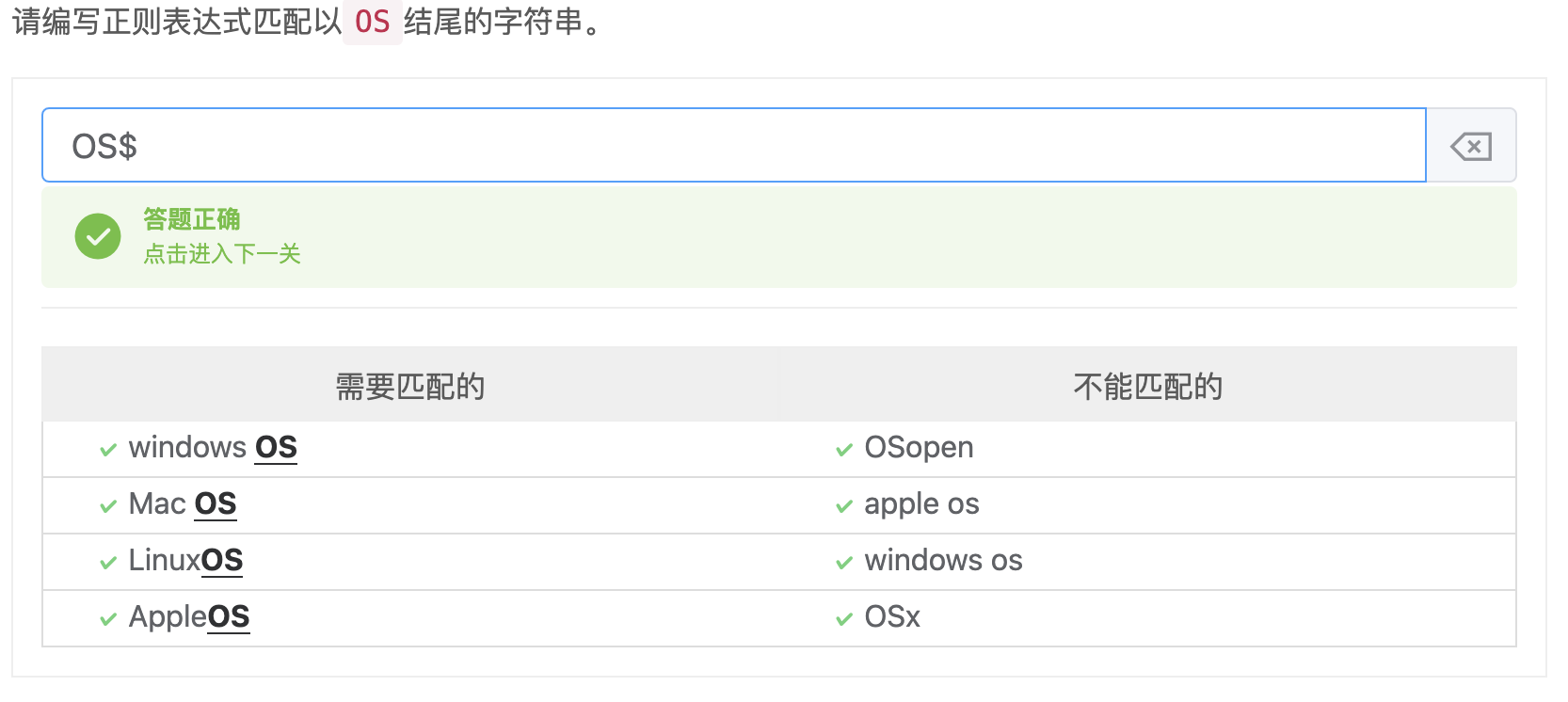Click the checkmark beside lowercase "windows os"
The height and width of the screenshot is (702, 1568).
click(x=844, y=563)
